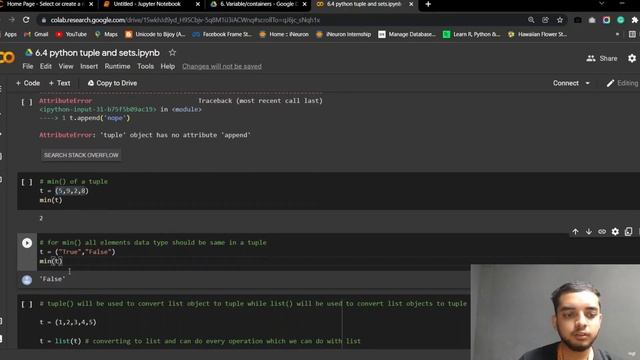
Task: Run the AttributeError traceback cell
Action: pyautogui.click(x=27, y=102)
